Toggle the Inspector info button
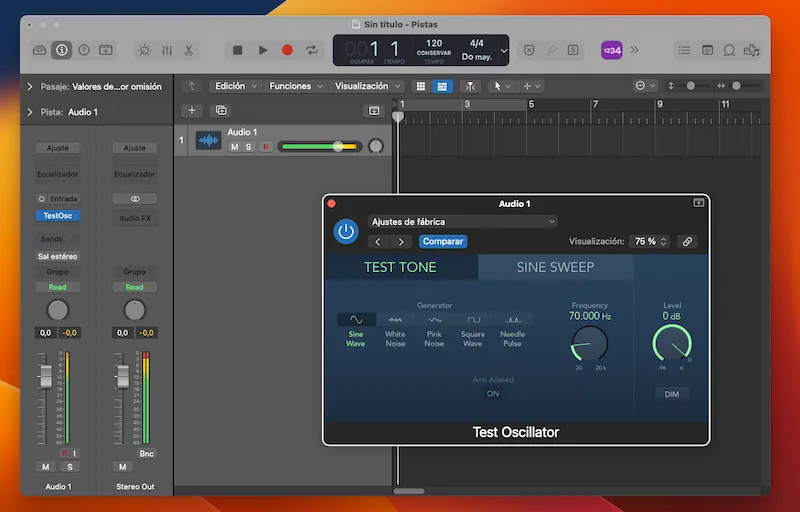 pos(61,50)
